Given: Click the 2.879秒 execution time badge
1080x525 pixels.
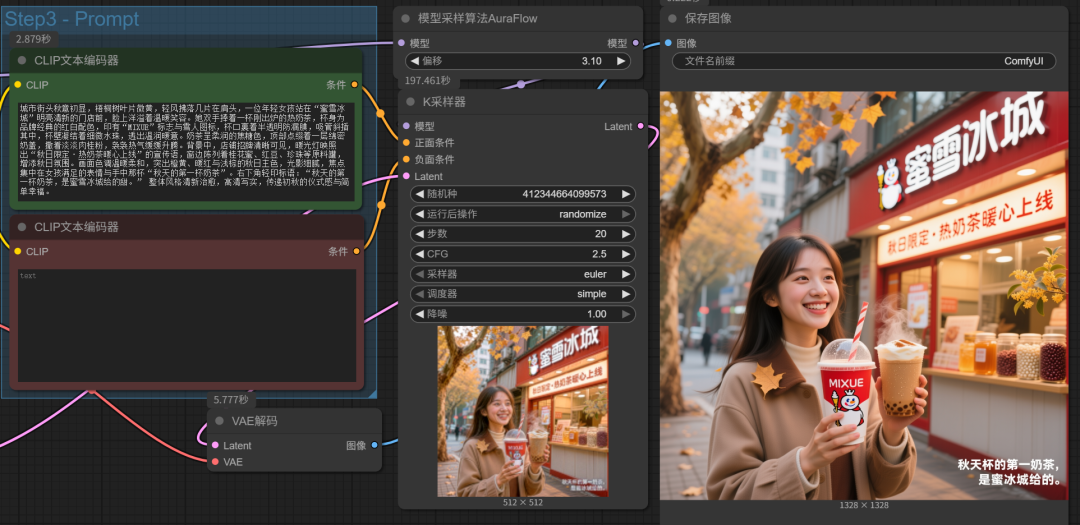Looking at the screenshot, I should [33, 39].
